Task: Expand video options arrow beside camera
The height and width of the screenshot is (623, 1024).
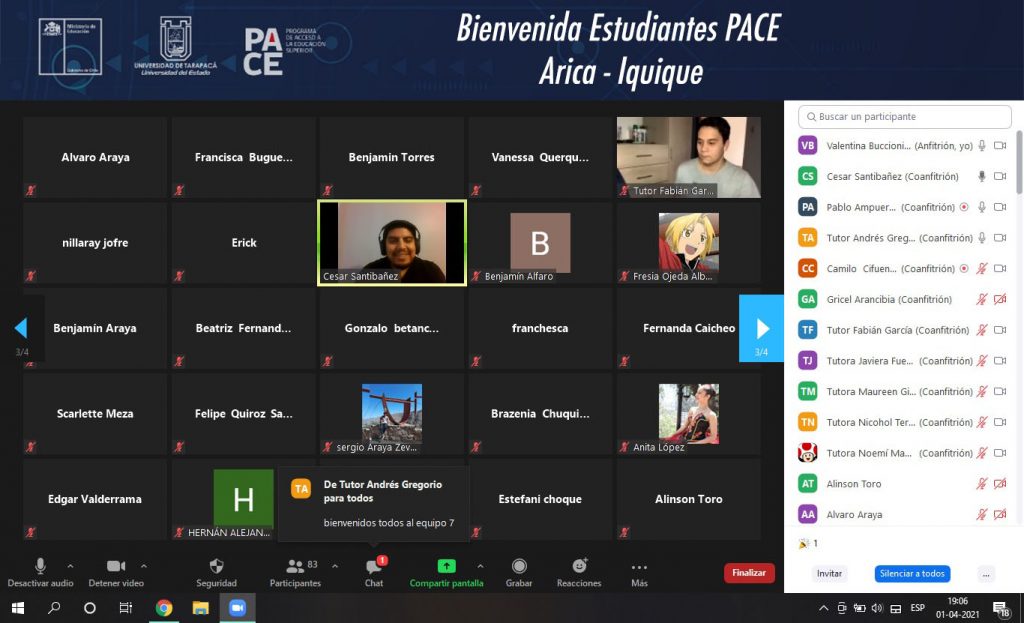Action: click(144, 566)
